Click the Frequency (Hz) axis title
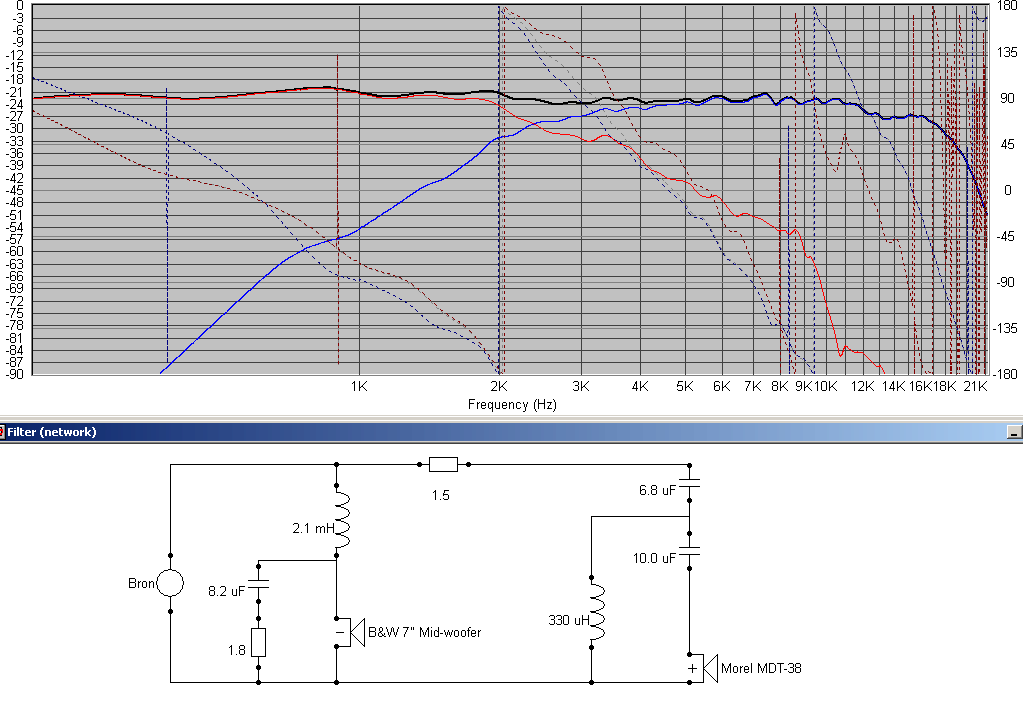Image resolution: width=1023 pixels, height=702 pixels. click(x=512, y=404)
